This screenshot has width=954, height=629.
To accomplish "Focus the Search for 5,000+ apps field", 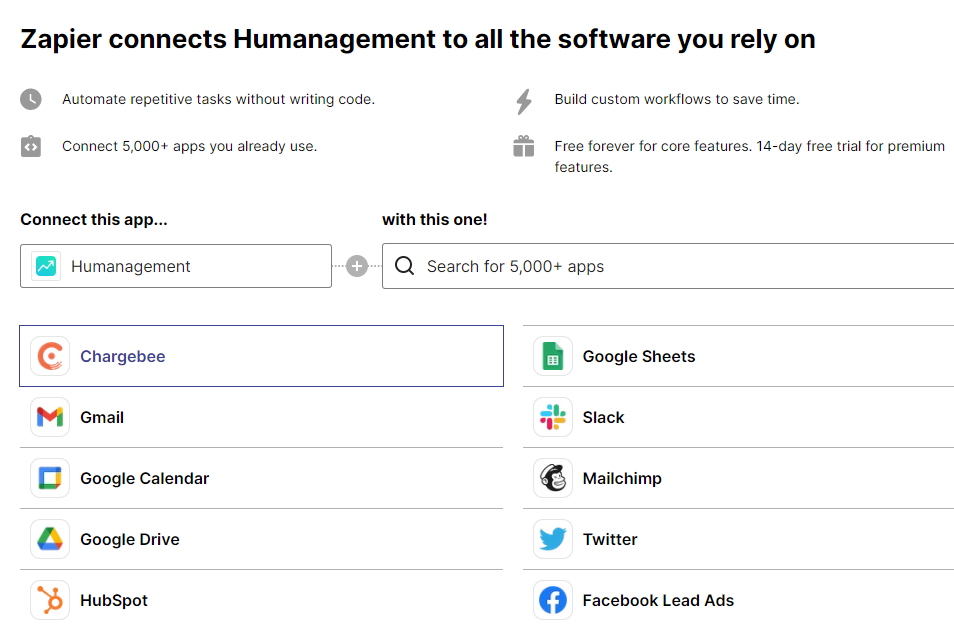I will point(668,266).
